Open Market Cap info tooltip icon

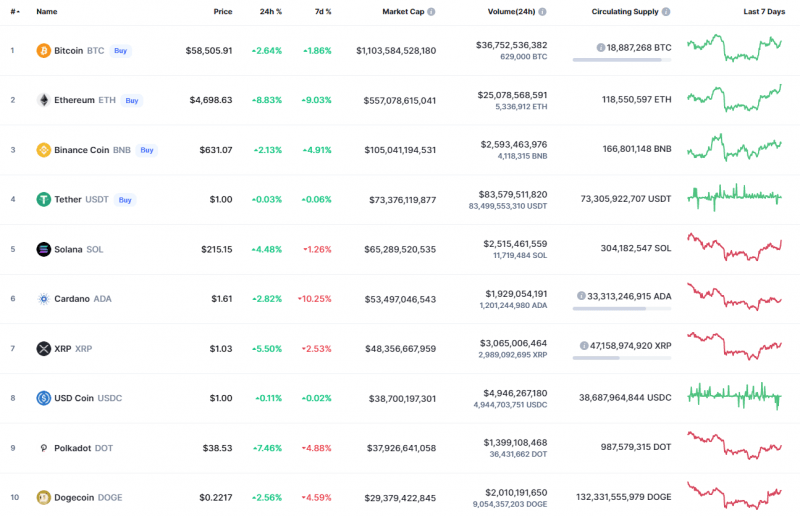coord(431,12)
